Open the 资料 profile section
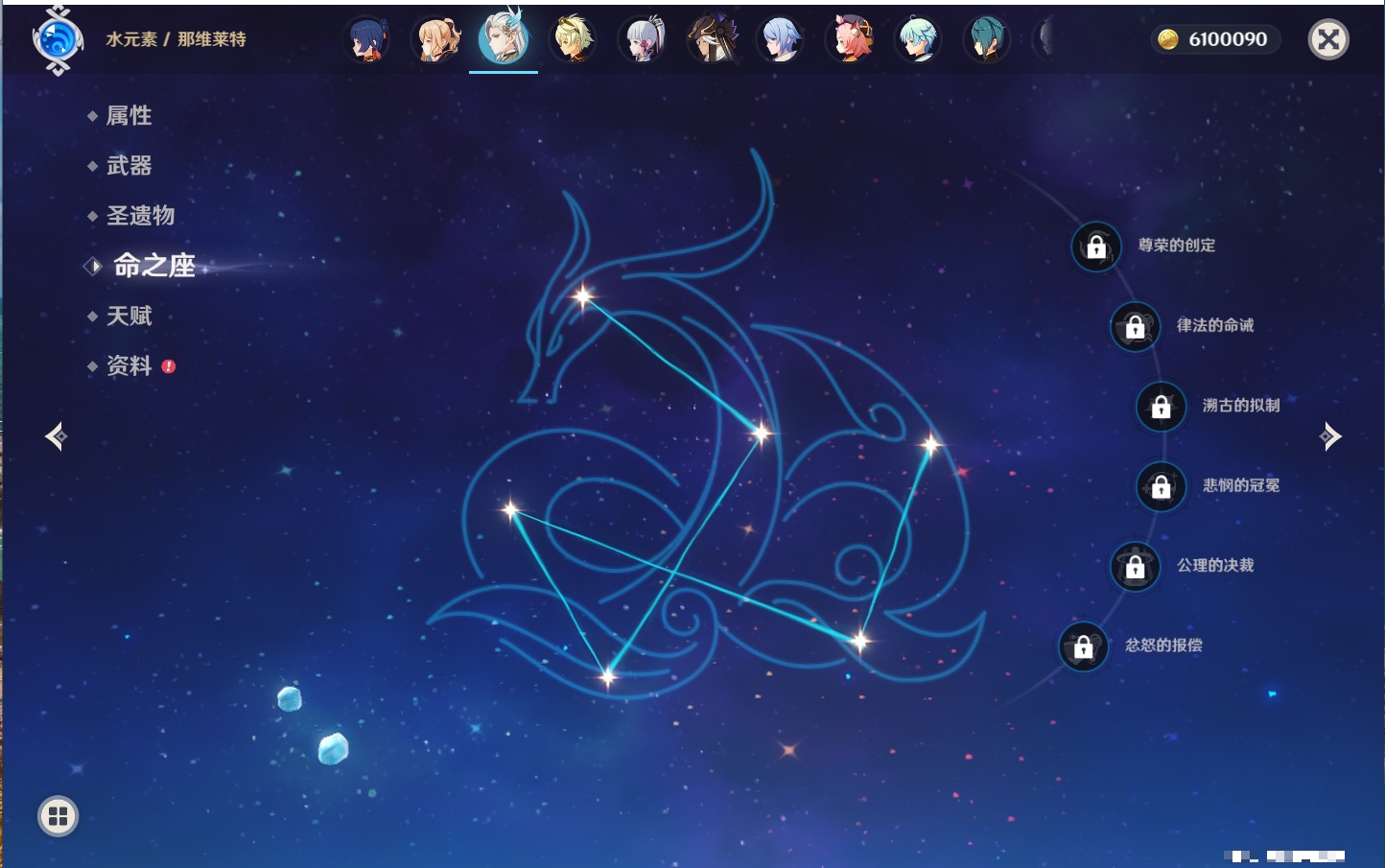Screen dimensions: 1385x868 point(129,365)
